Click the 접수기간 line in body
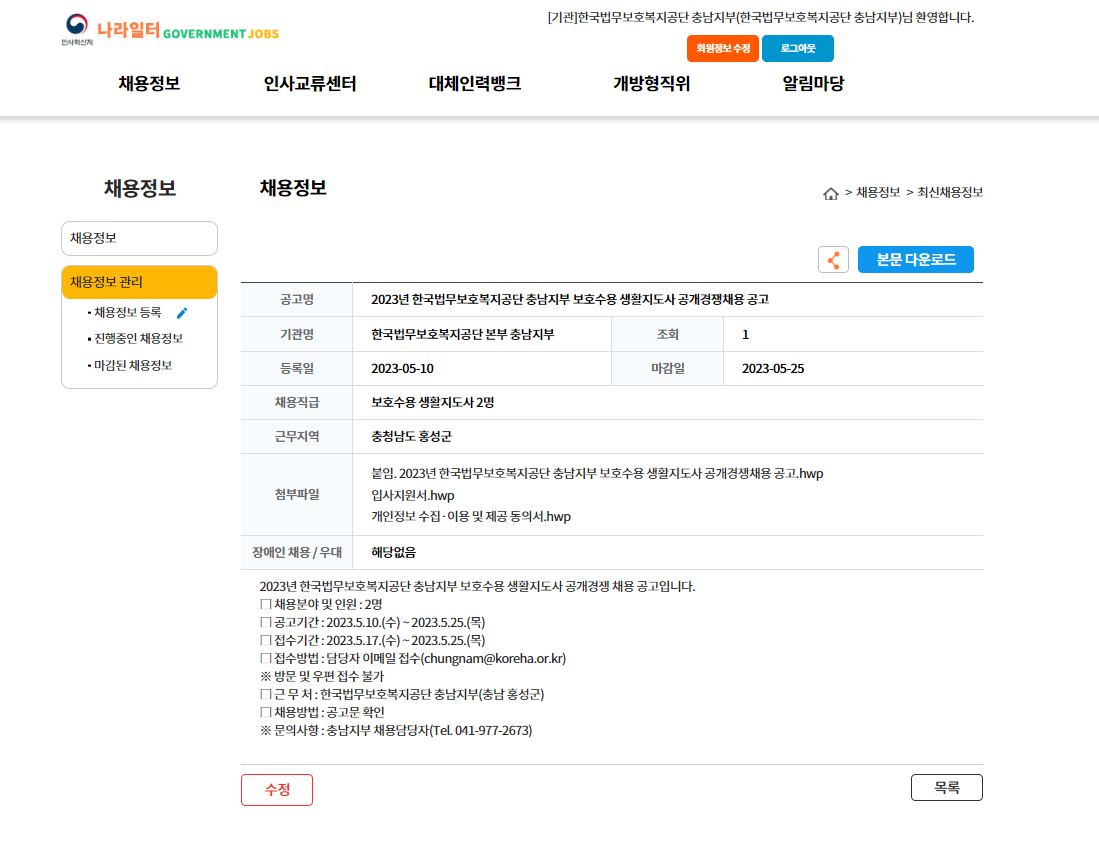Viewport: 1099px width, 862px height. [x=372, y=641]
